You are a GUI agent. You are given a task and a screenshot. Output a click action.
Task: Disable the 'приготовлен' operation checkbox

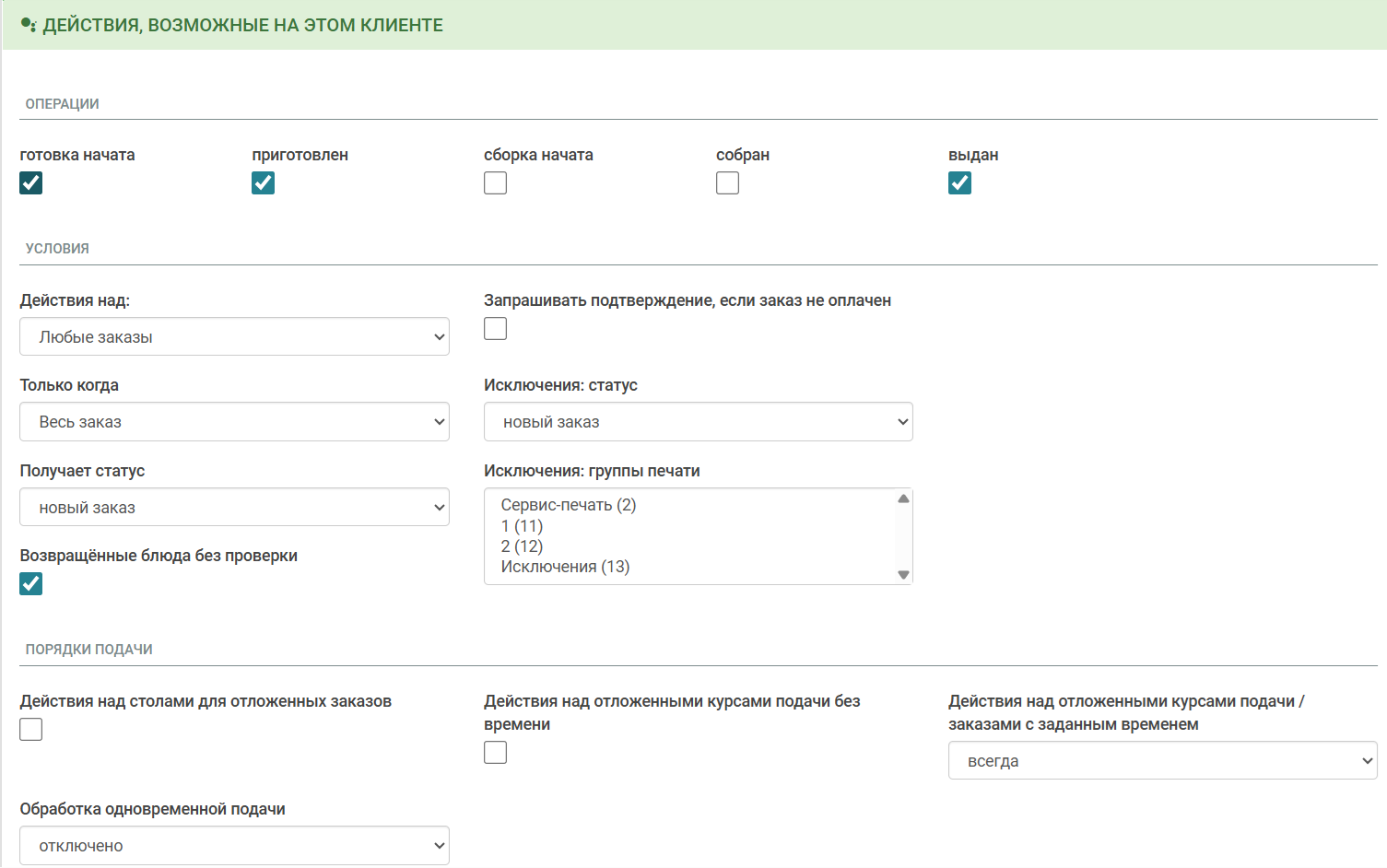tap(264, 183)
